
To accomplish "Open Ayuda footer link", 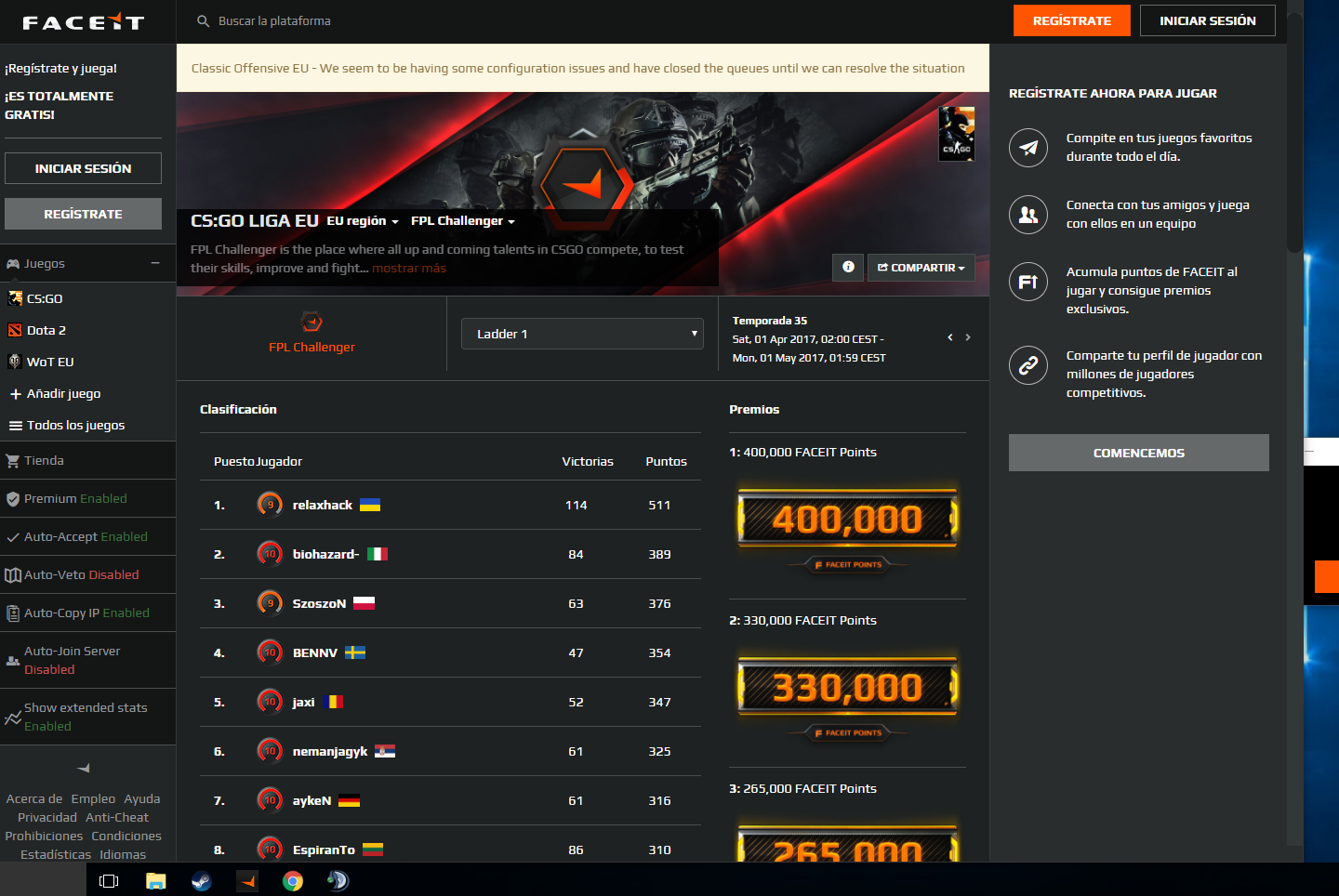I will click(142, 798).
